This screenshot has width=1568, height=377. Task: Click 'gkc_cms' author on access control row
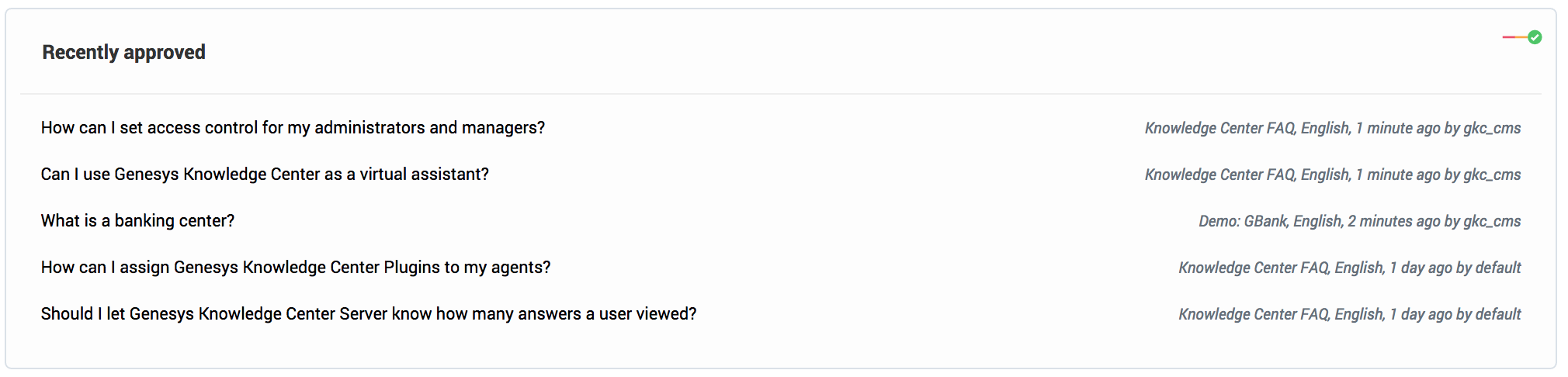pyautogui.click(x=1492, y=128)
